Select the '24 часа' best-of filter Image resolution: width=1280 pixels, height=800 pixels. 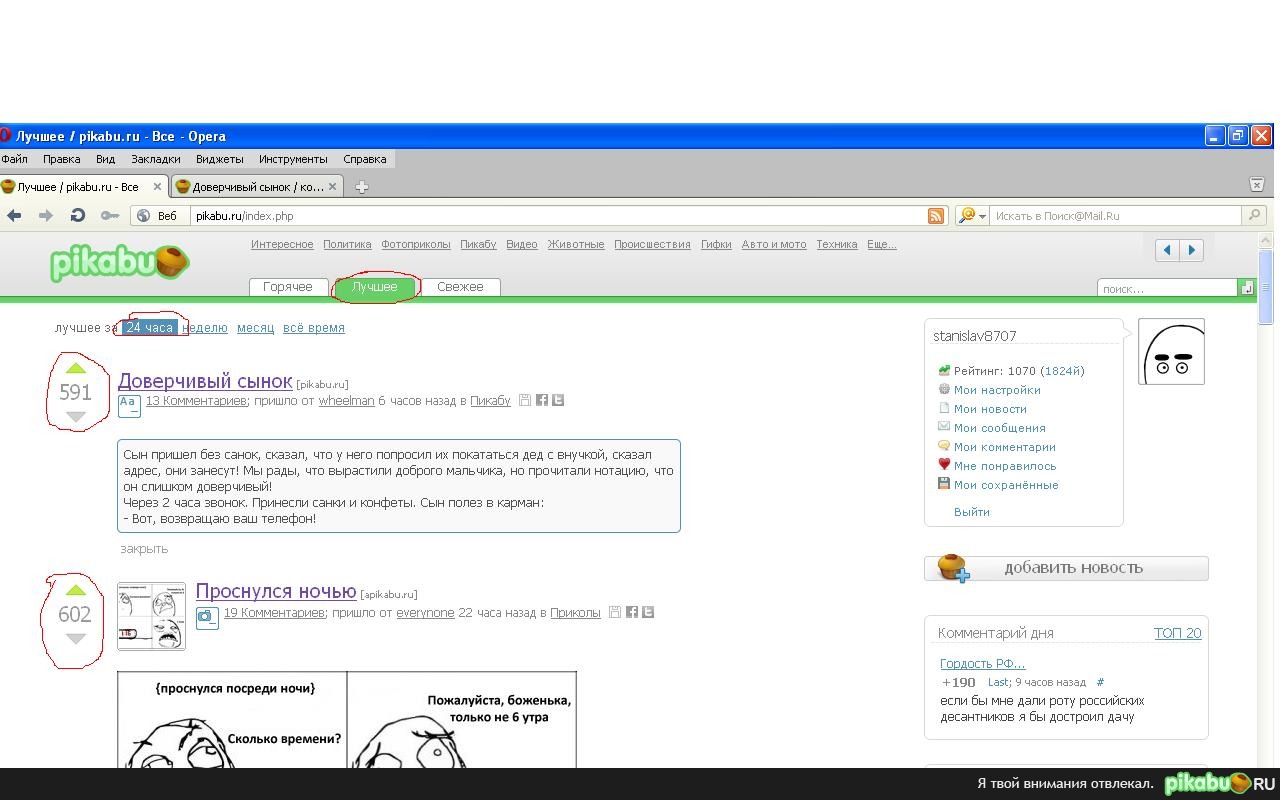click(x=149, y=327)
